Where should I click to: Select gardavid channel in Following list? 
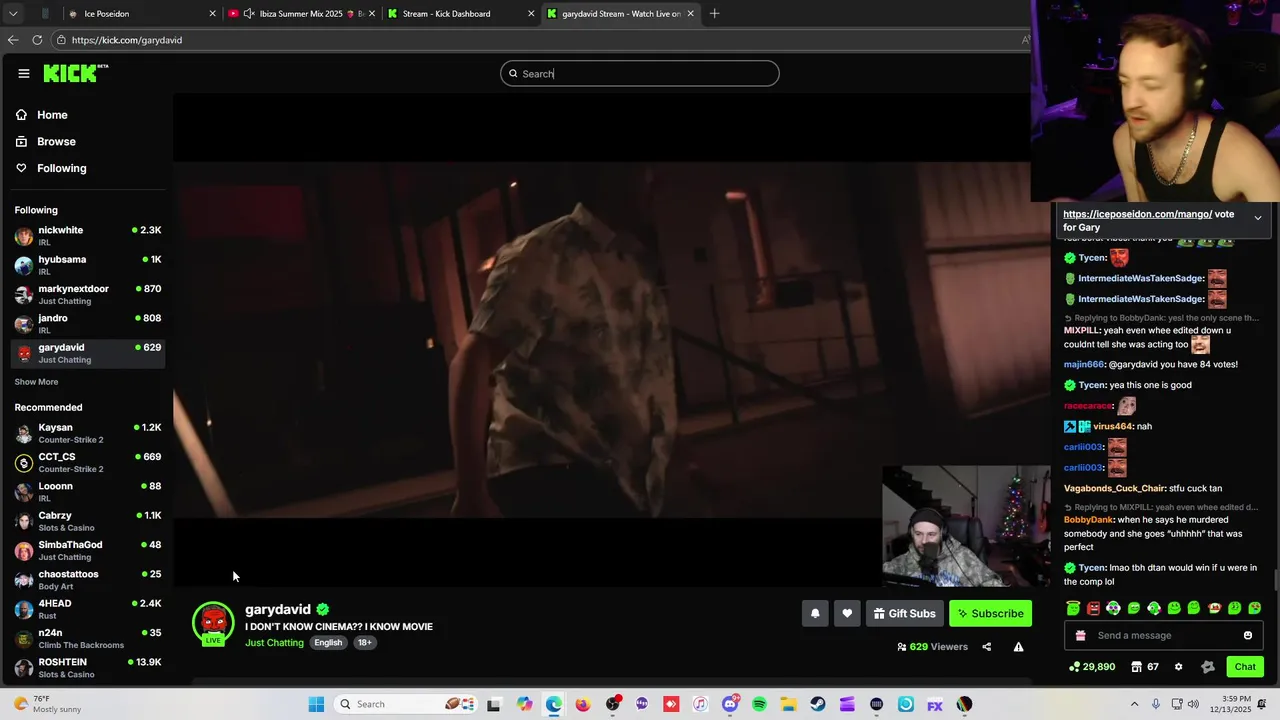pyautogui.click(x=88, y=353)
